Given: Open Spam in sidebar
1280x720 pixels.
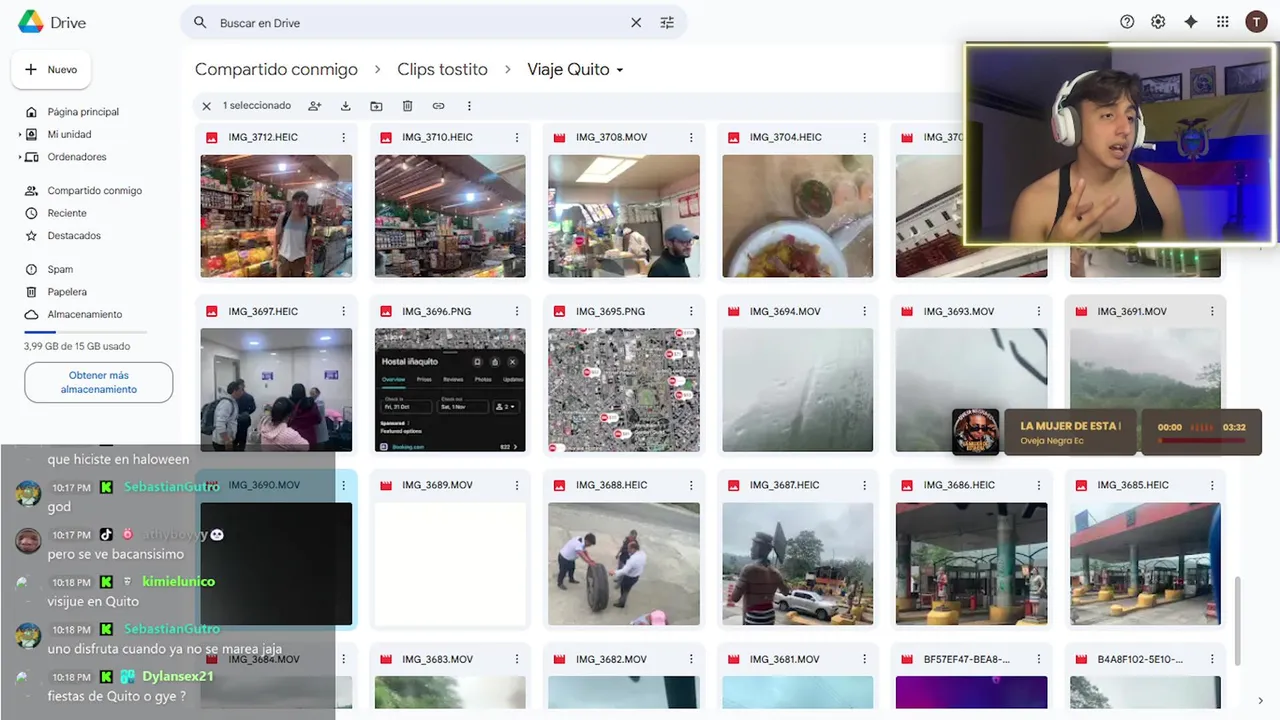Looking at the screenshot, I should (60, 269).
